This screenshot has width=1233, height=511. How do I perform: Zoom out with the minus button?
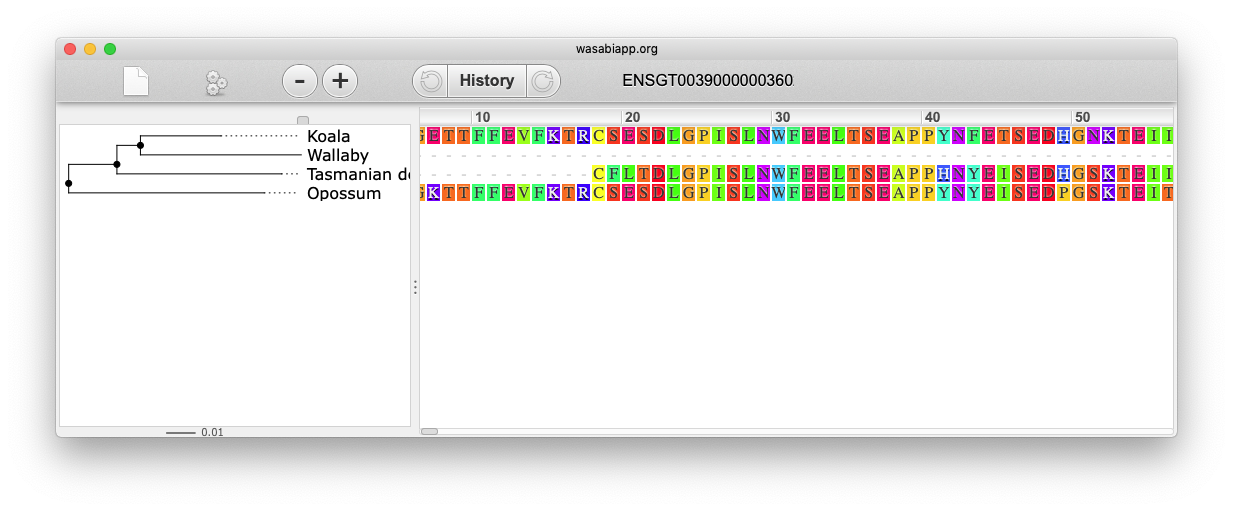click(x=300, y=81)
